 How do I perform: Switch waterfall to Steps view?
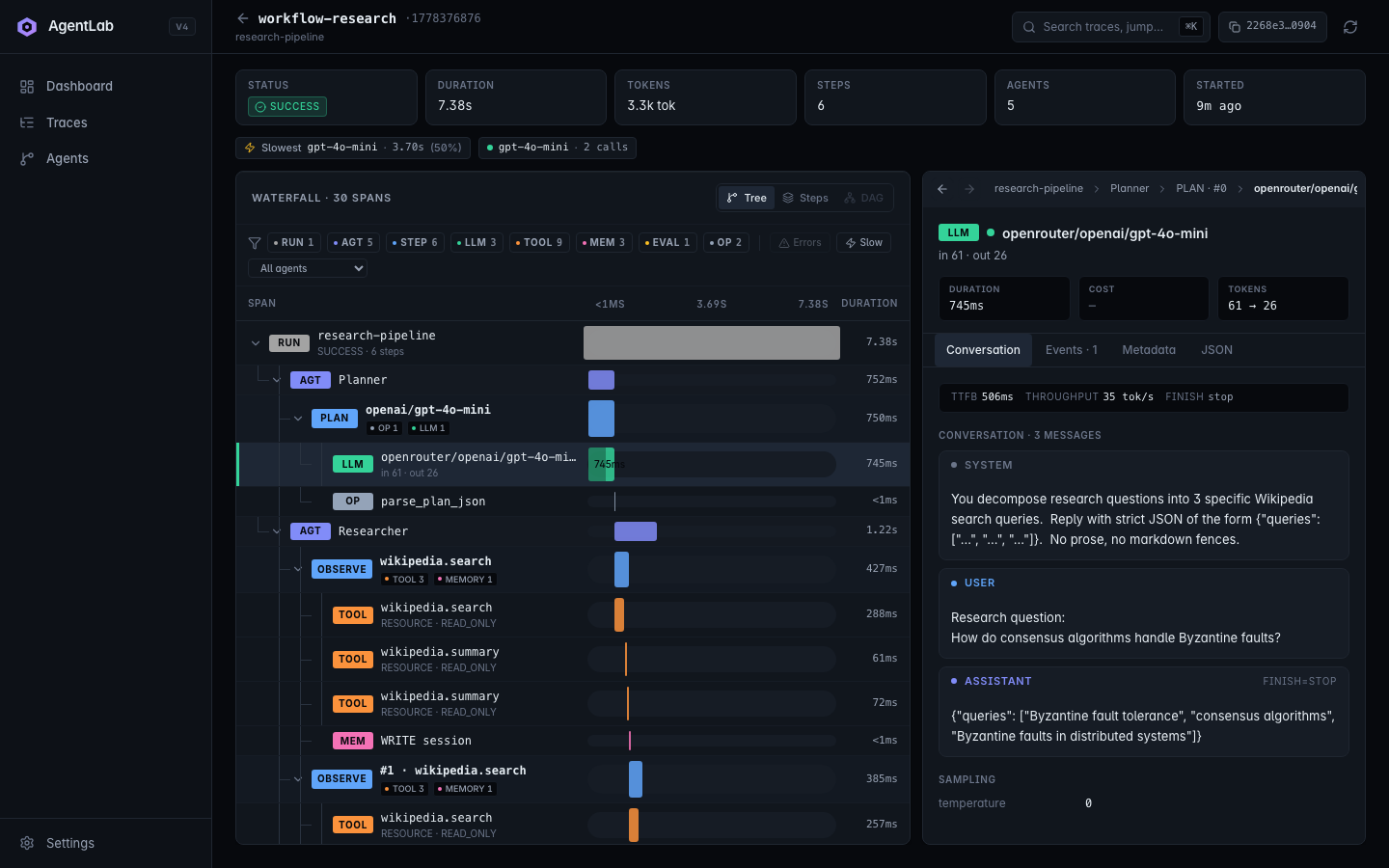click(805, 198)
